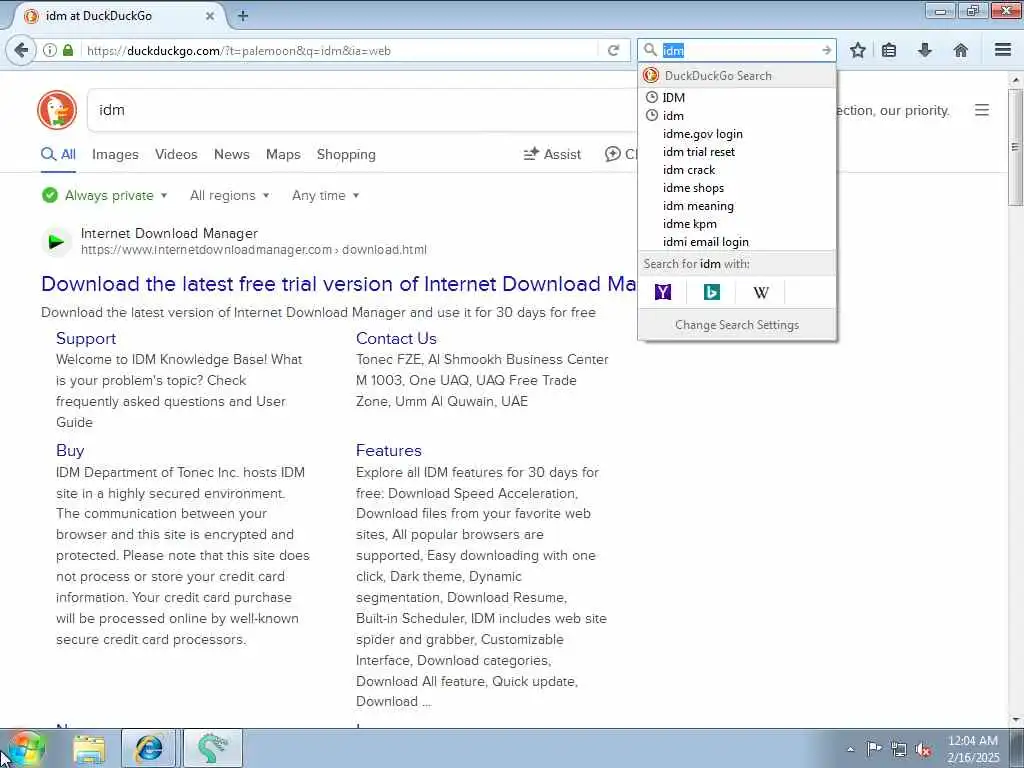The image size is (1024, 768).
Task: Pick the idm crack suggestion
Action: tap(737, 170)
